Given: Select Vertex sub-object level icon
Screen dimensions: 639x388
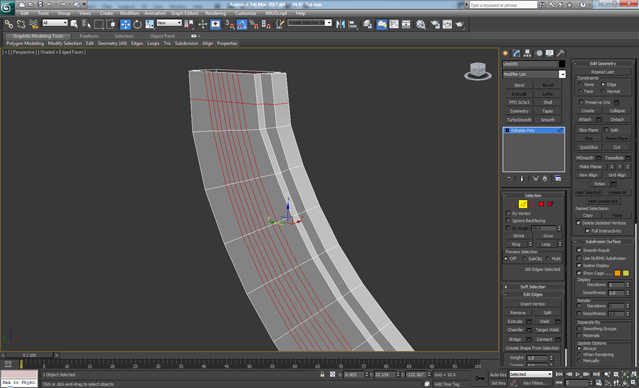Looking at the screenshot, I should coord(513,204).
